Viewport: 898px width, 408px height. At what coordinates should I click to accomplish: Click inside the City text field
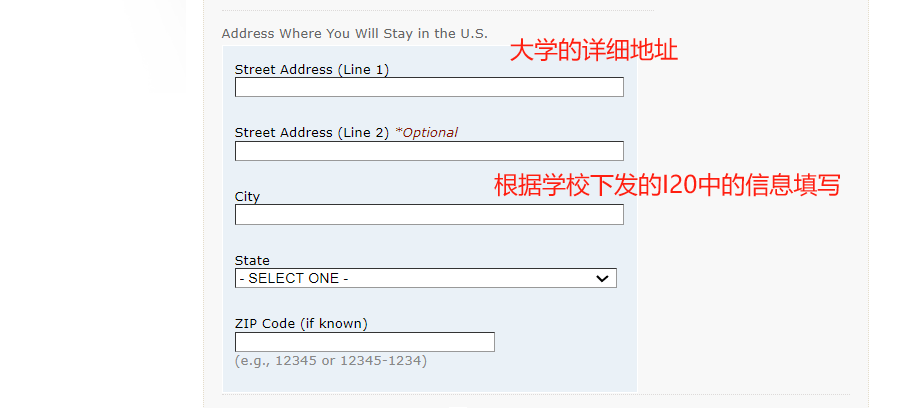pos(429,215)
